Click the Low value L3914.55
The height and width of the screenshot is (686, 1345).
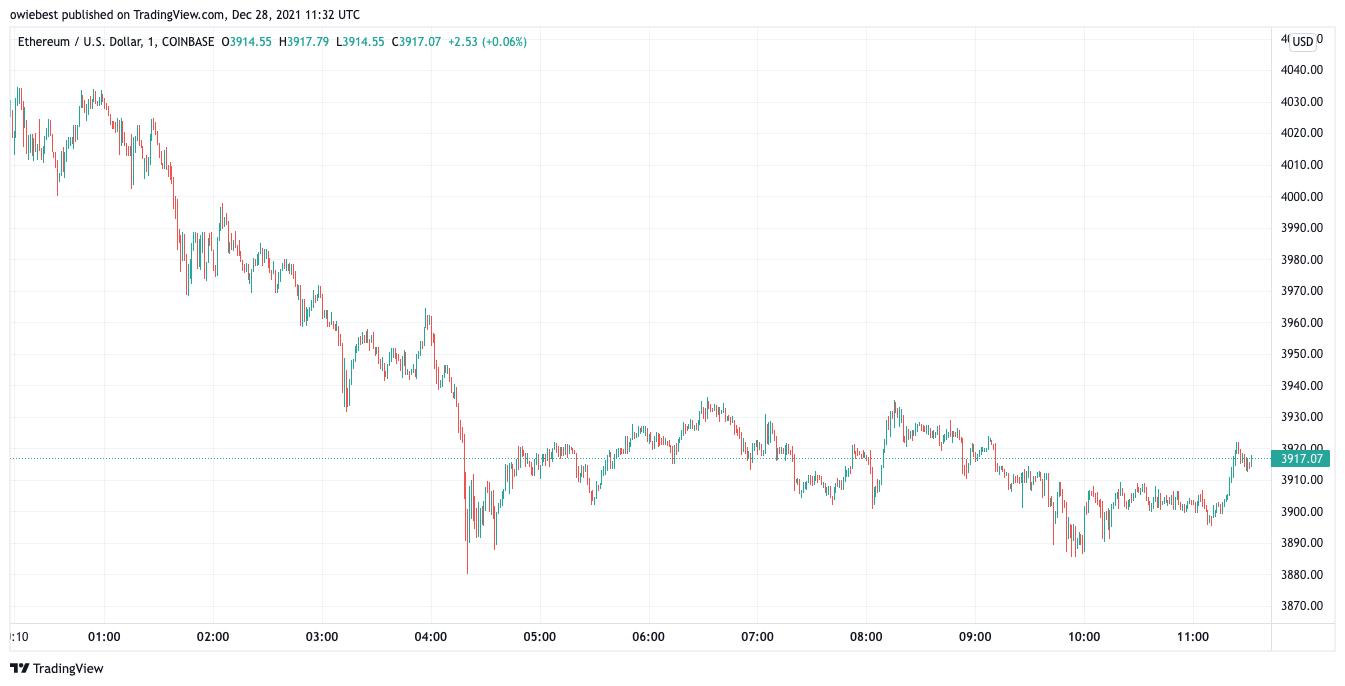[361, 42]
